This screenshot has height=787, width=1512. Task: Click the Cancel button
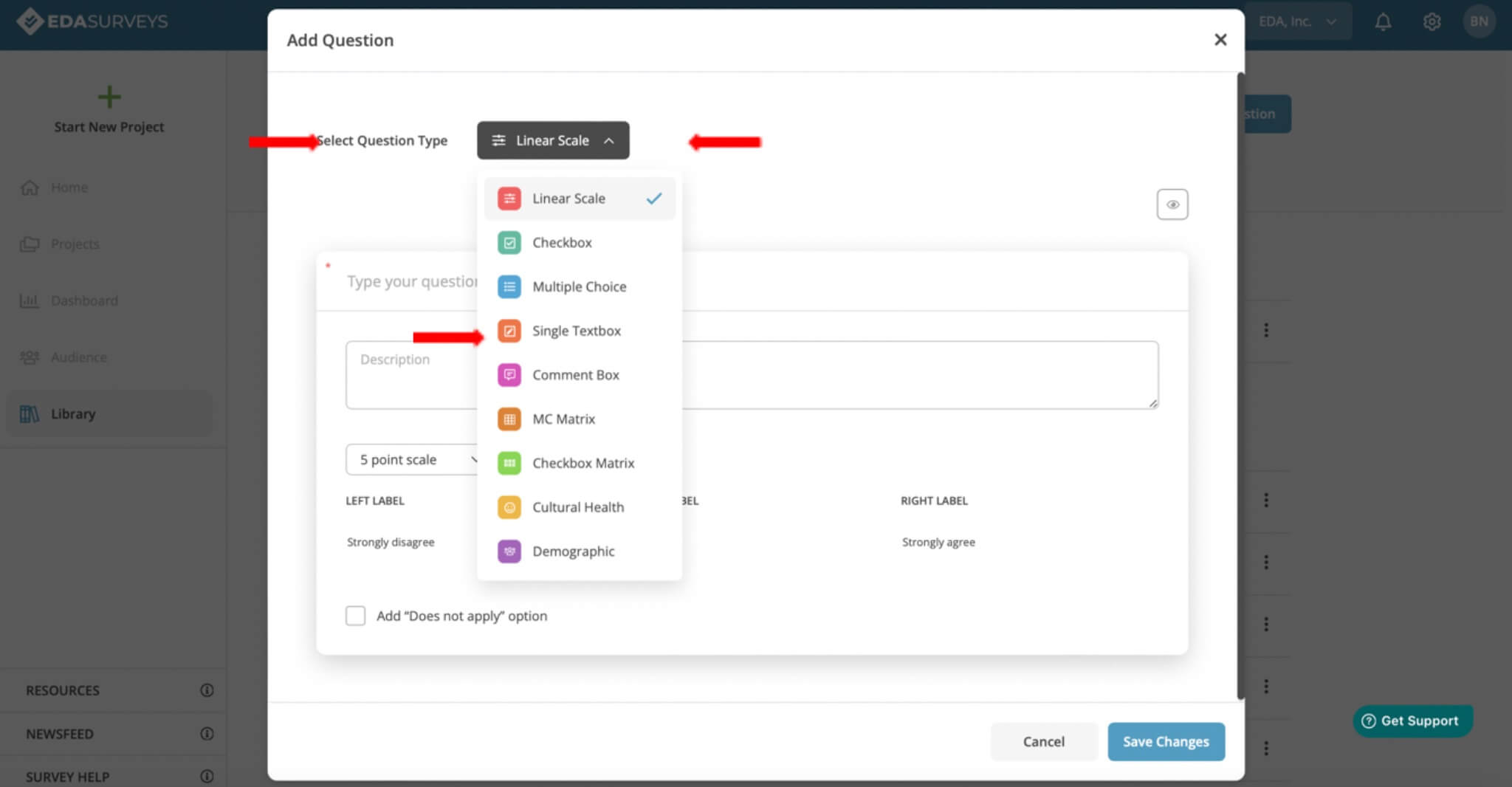point(1043,741)
